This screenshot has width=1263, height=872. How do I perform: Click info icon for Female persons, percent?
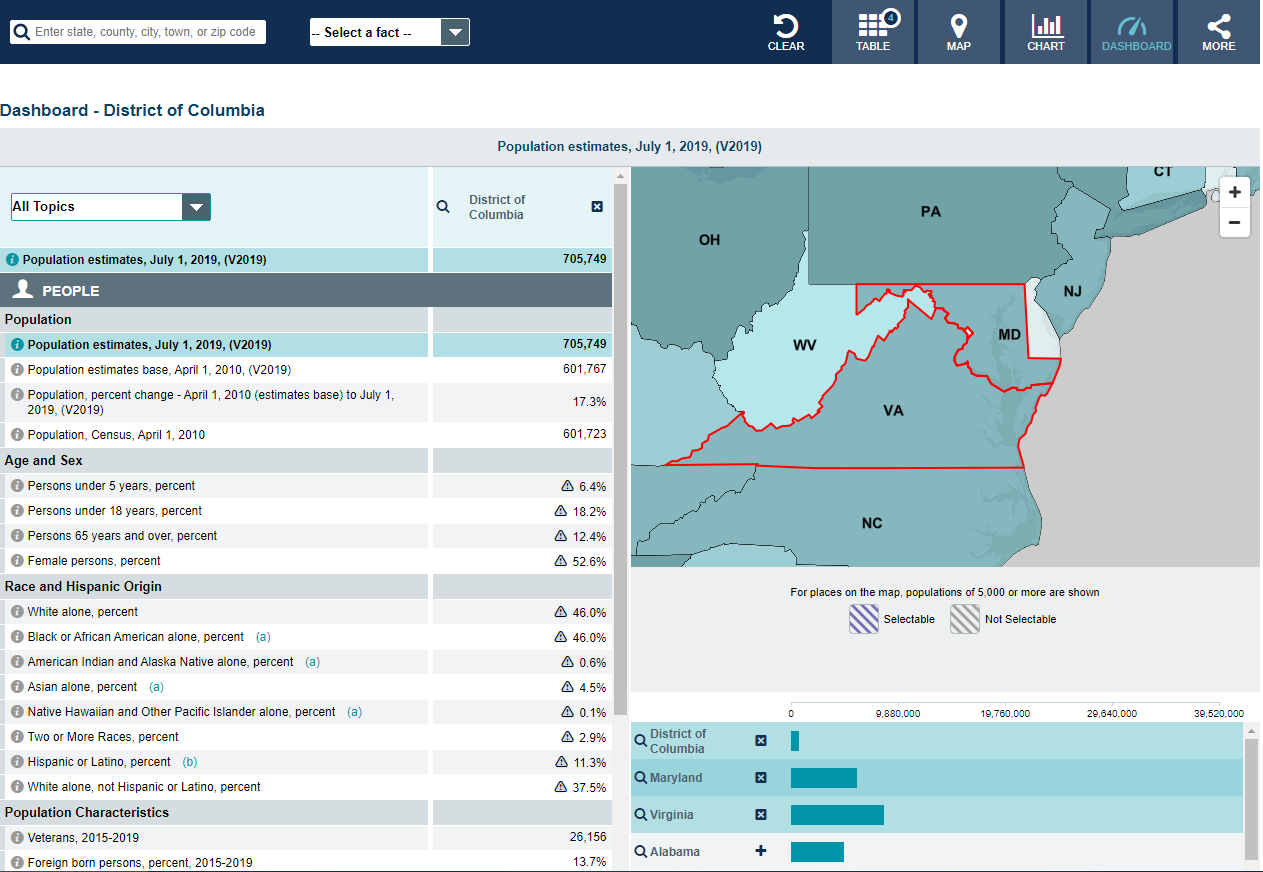pyautogui.click(x=17, y=561)
